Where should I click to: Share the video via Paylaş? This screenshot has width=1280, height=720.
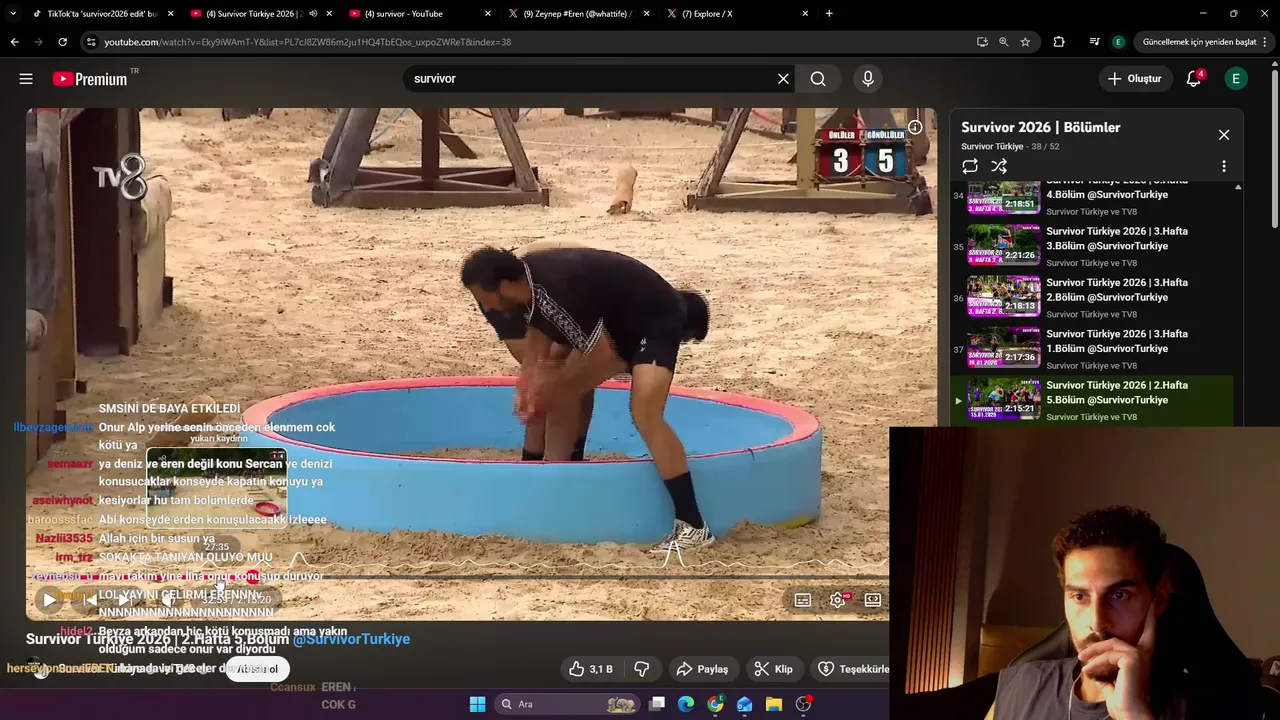702,669
